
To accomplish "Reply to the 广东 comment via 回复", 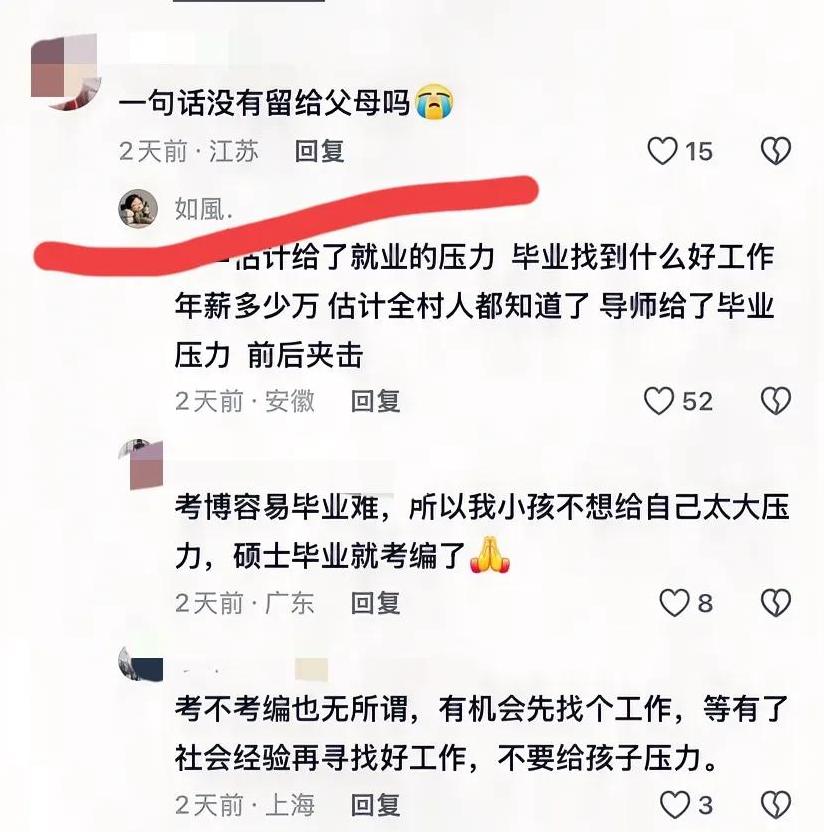I will (x=375, y=603).
